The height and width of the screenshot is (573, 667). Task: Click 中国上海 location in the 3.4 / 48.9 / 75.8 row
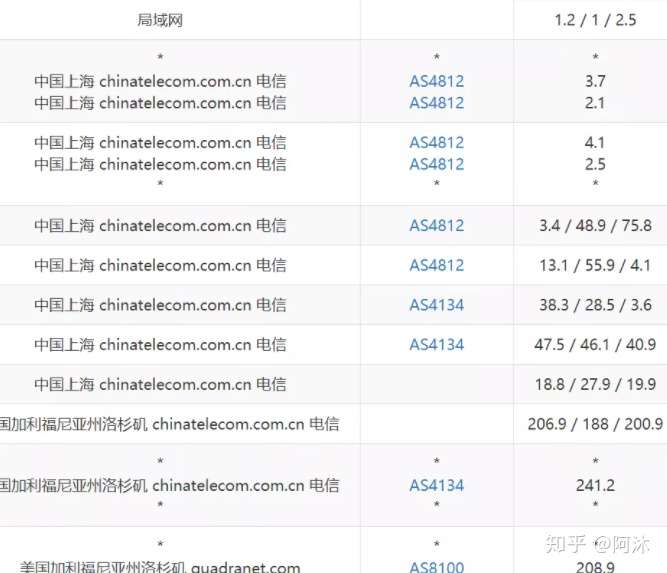pos(160,225)
